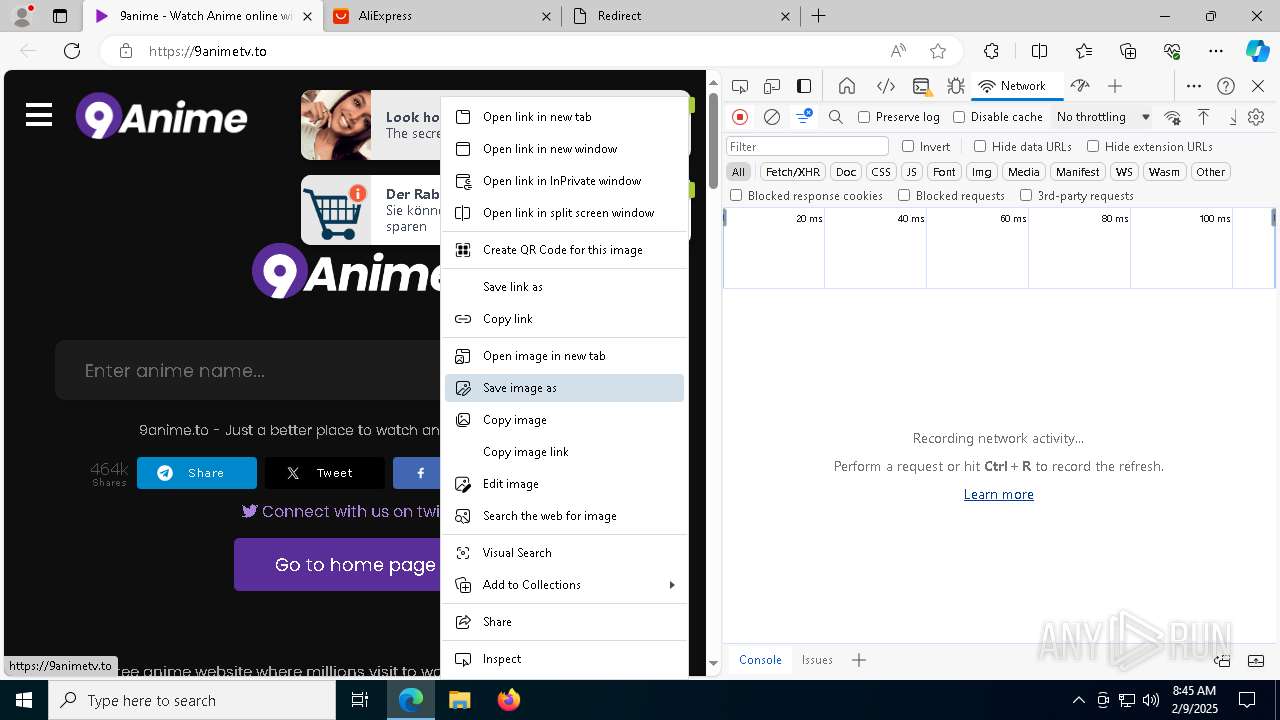
Task: Enable Disable cache checkbox
Action: [x=959, y=117]
